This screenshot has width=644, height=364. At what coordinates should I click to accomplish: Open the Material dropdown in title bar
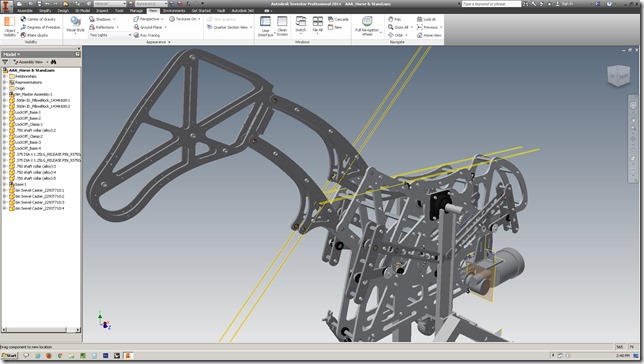pos(110,4)
